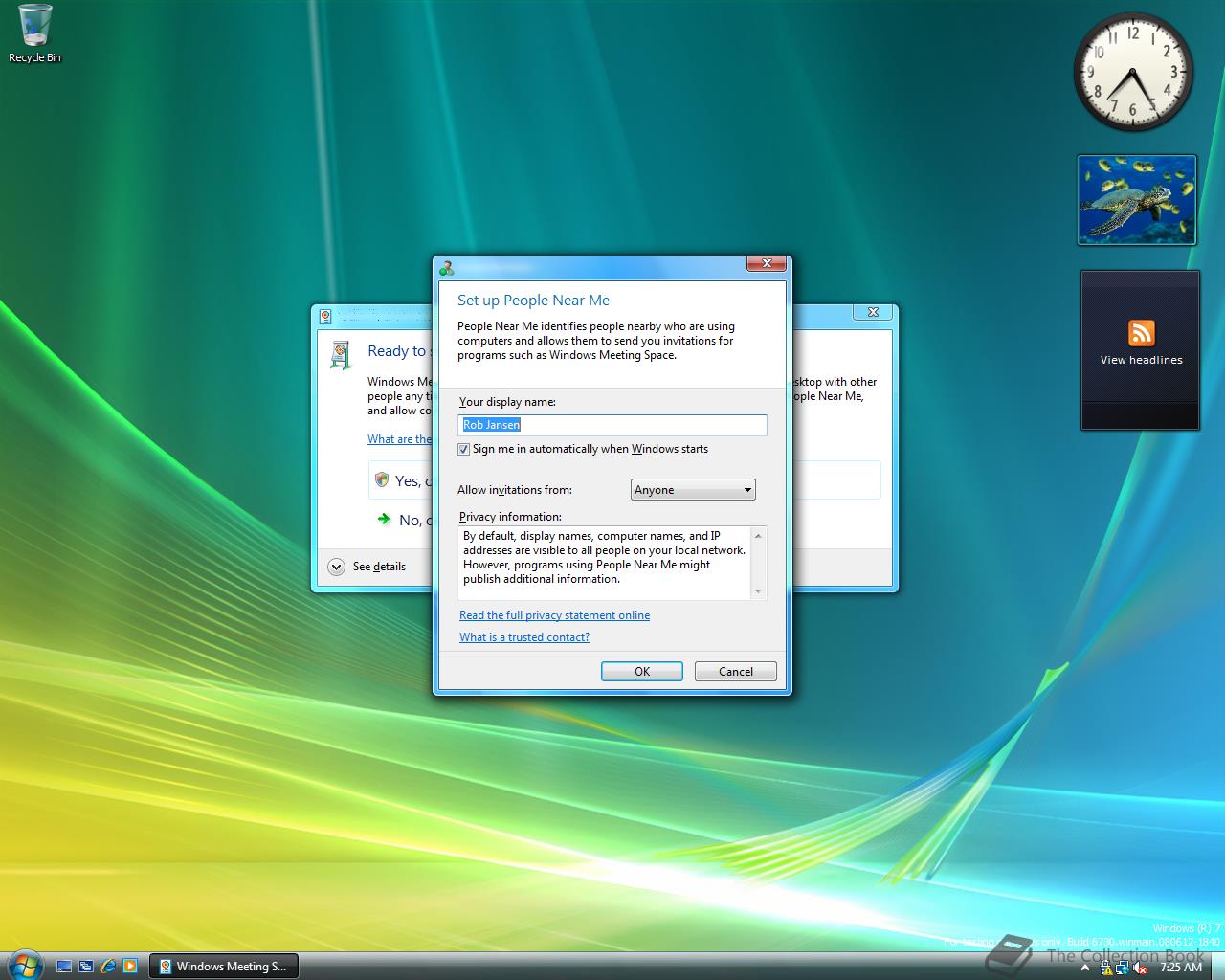This screenshot has width=1225, height=980.
Task: Select Windows Meeting Space taskbar button
Action: pos(224,967)
